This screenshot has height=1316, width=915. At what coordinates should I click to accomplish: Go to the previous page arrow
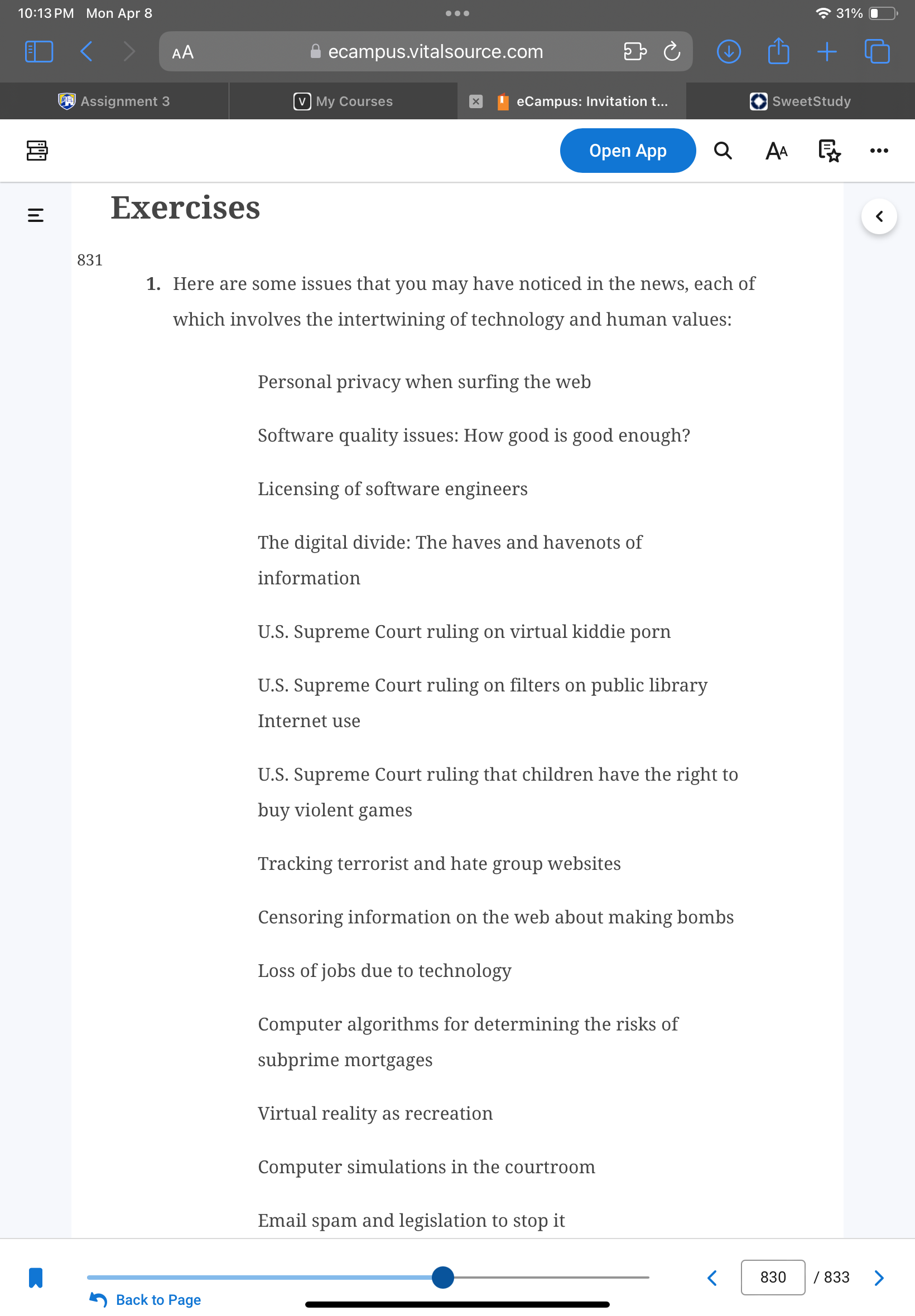(712, 1277)
